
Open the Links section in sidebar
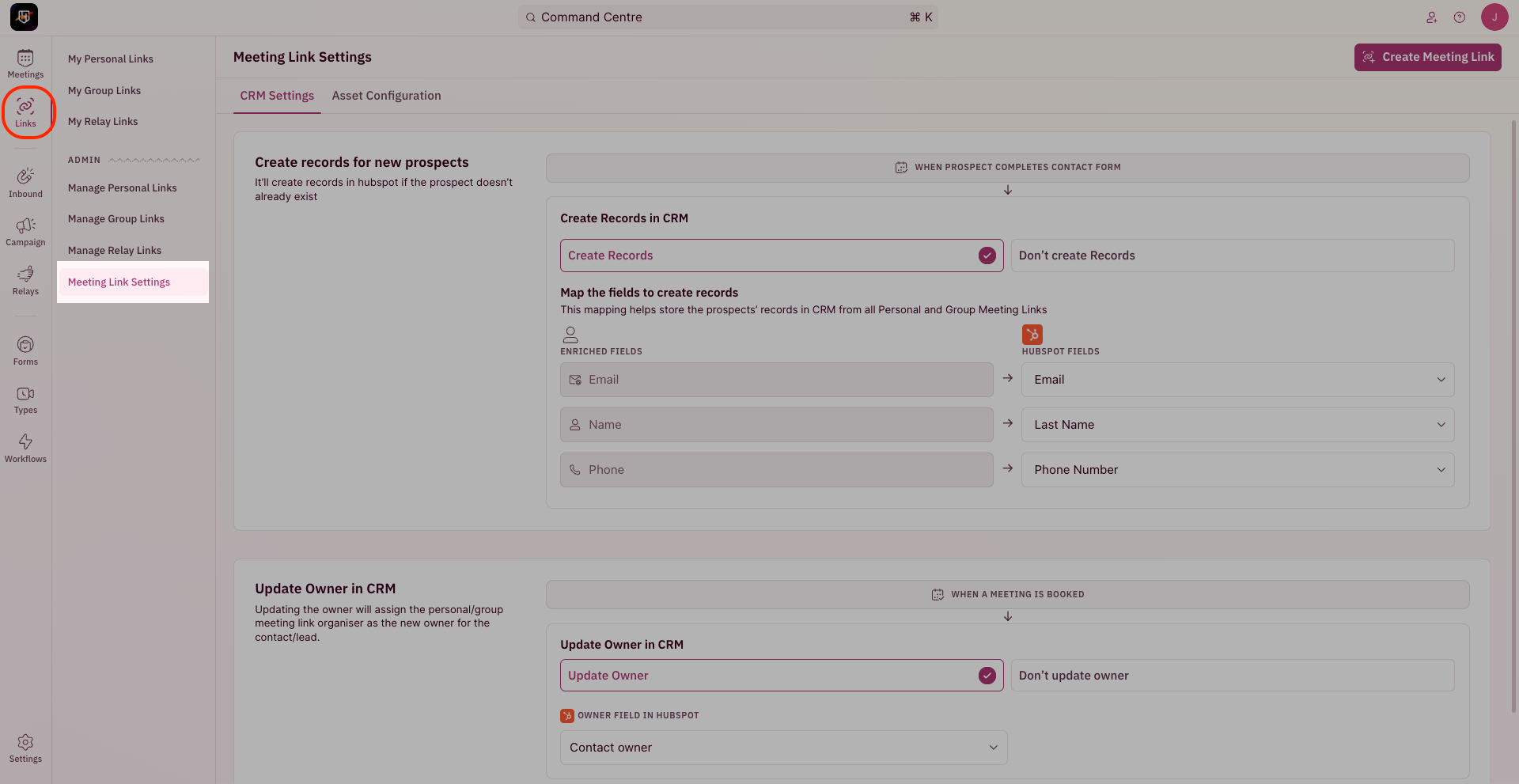25,112
